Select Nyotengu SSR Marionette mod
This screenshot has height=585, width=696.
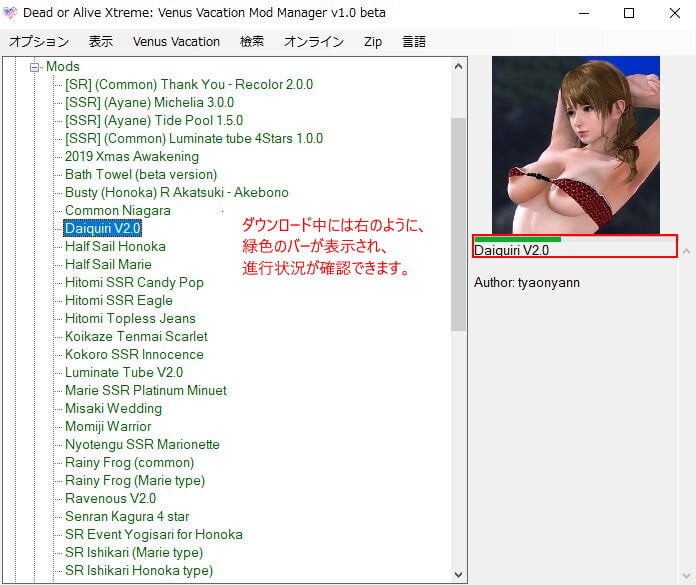point(142,445)
